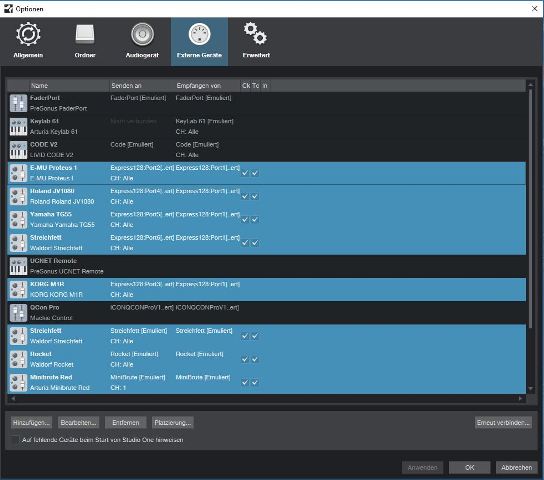Click Keylab 61 [Emuliert] in Empfangen von
Image resolution: width=544 pixels, height=480 pixels.
(x=204, y=121)
